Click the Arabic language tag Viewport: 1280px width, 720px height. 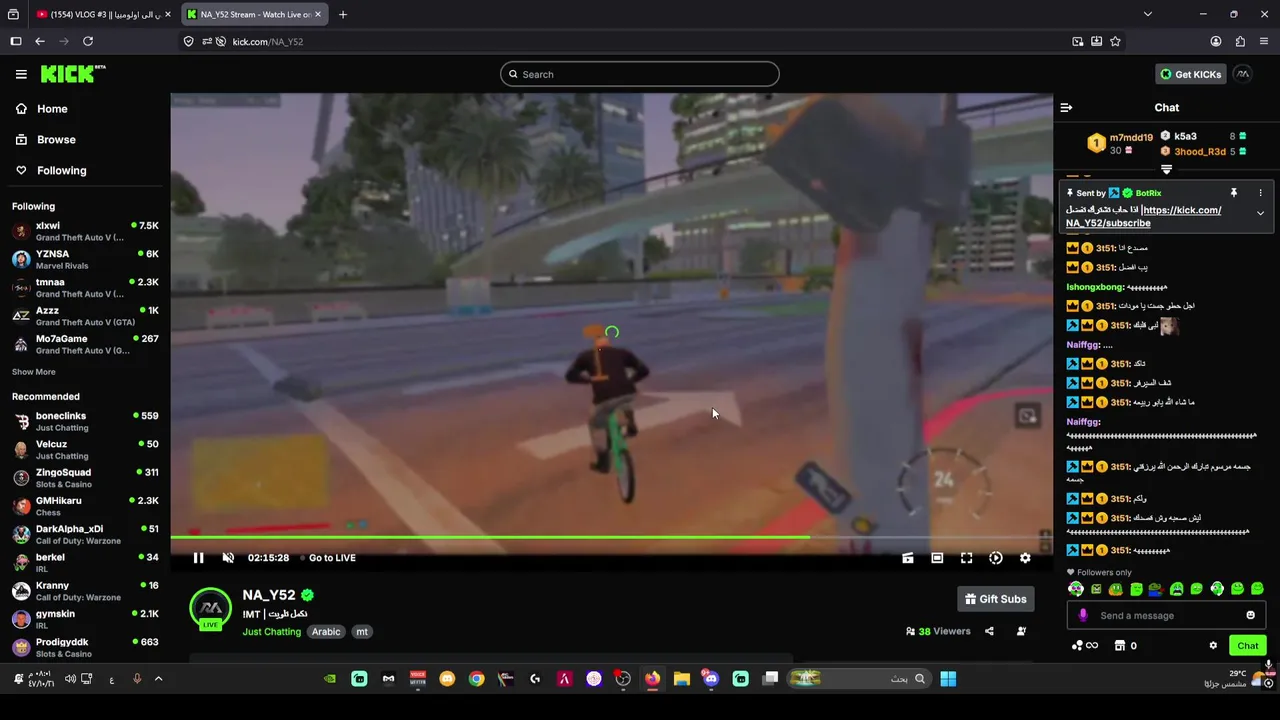[x=326, y=632]
